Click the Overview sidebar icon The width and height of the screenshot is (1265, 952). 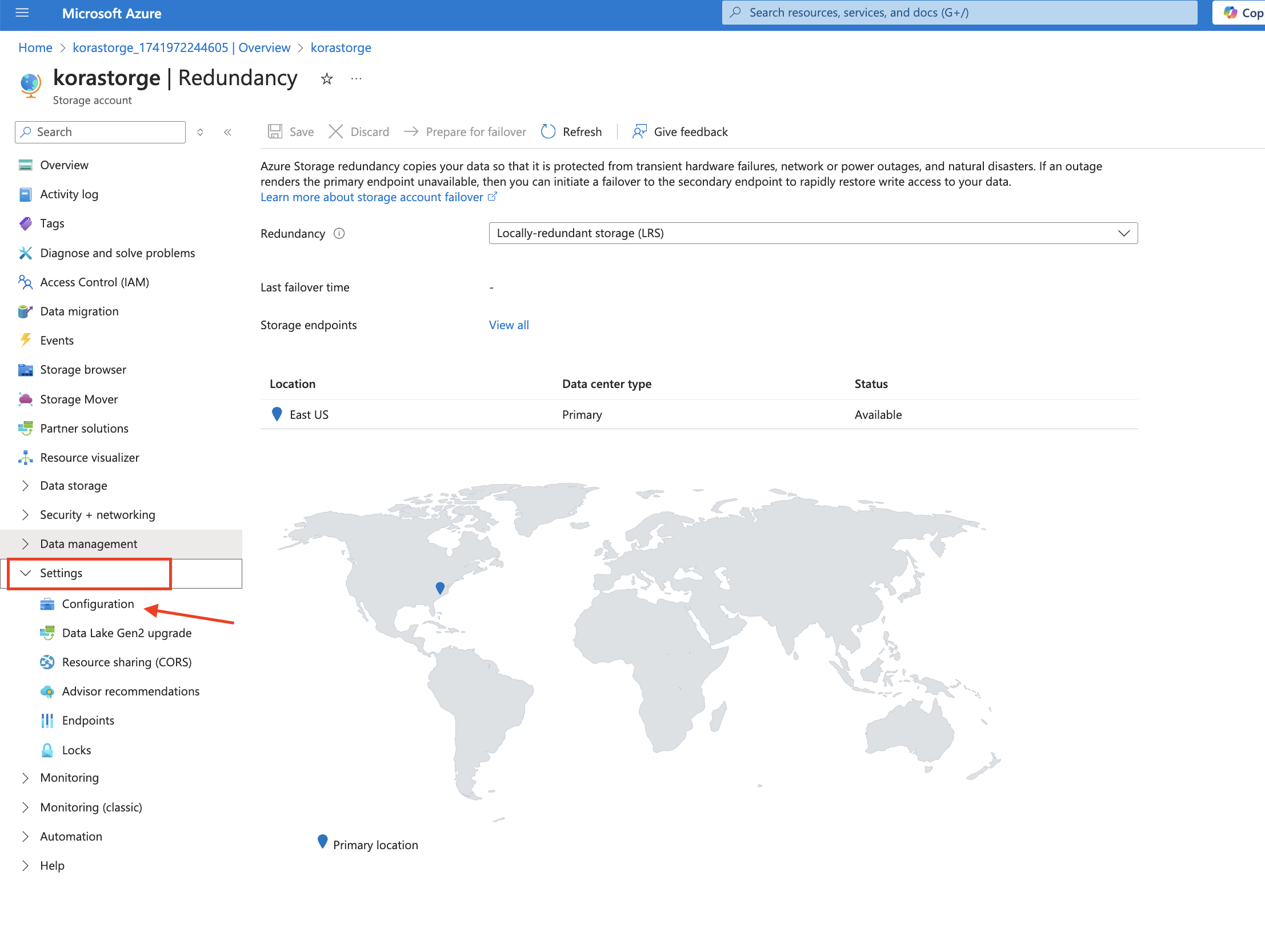click(x=25, y=165)
